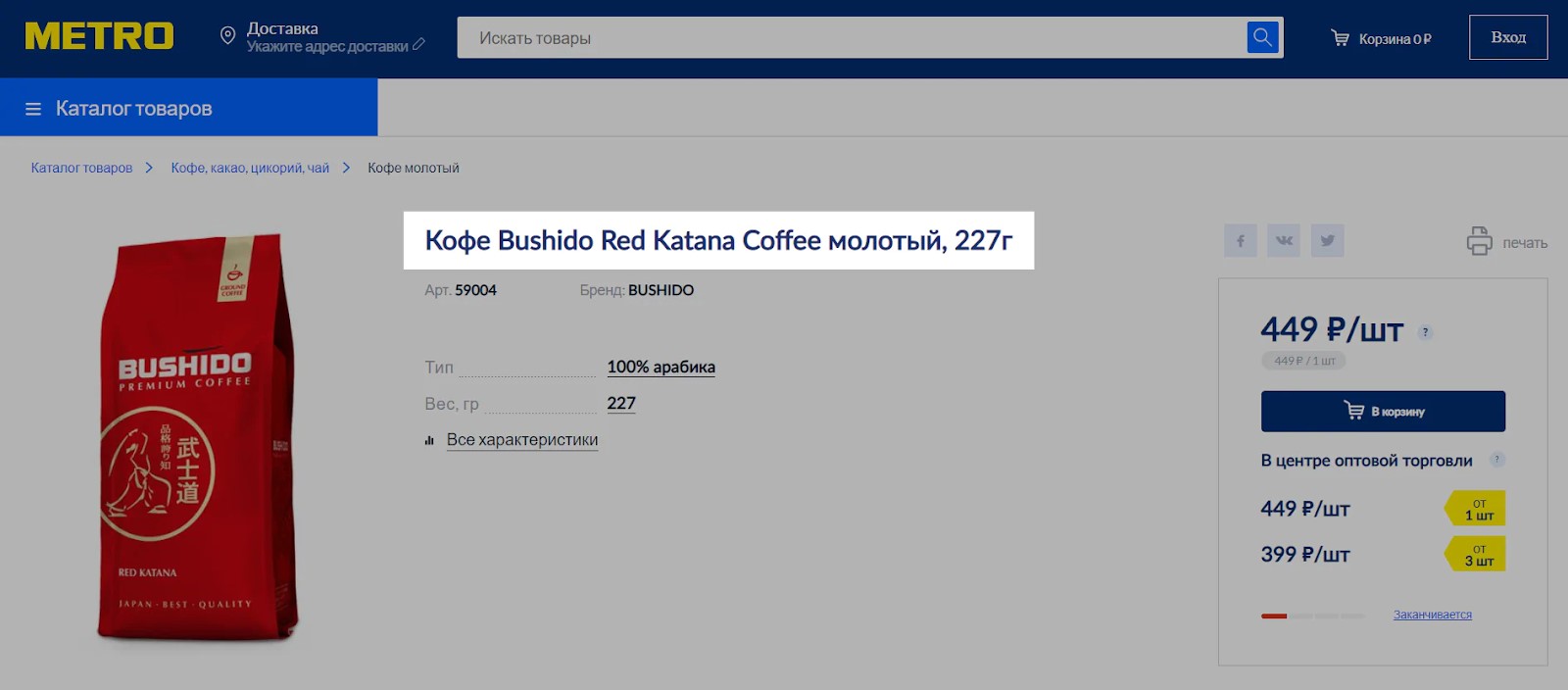The width and height of the screenshot is (1568, 690).
Task: Click help icon beside wholesale center heading
Action: coord(1496,460)
